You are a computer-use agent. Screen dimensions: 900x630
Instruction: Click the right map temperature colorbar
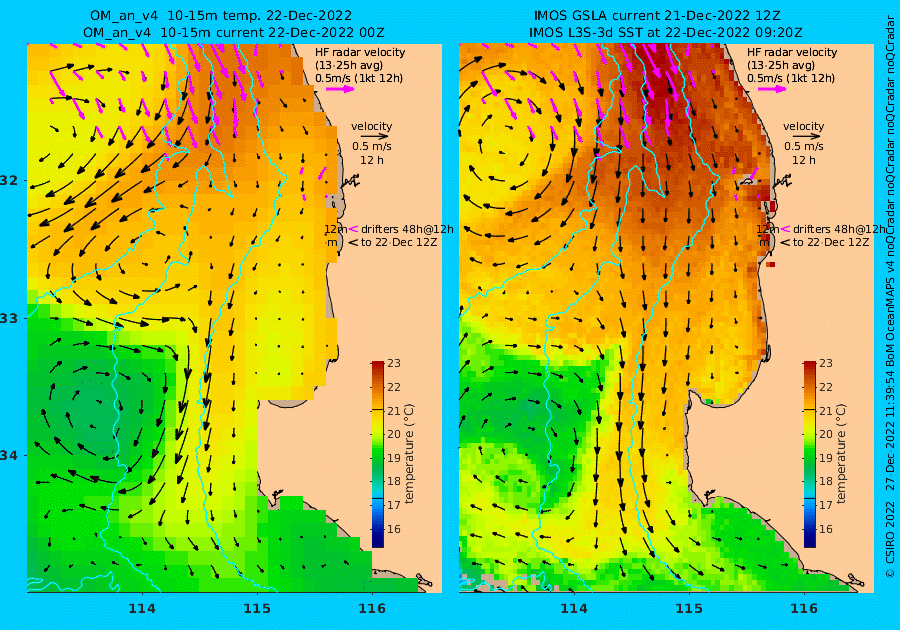point(809,454)
